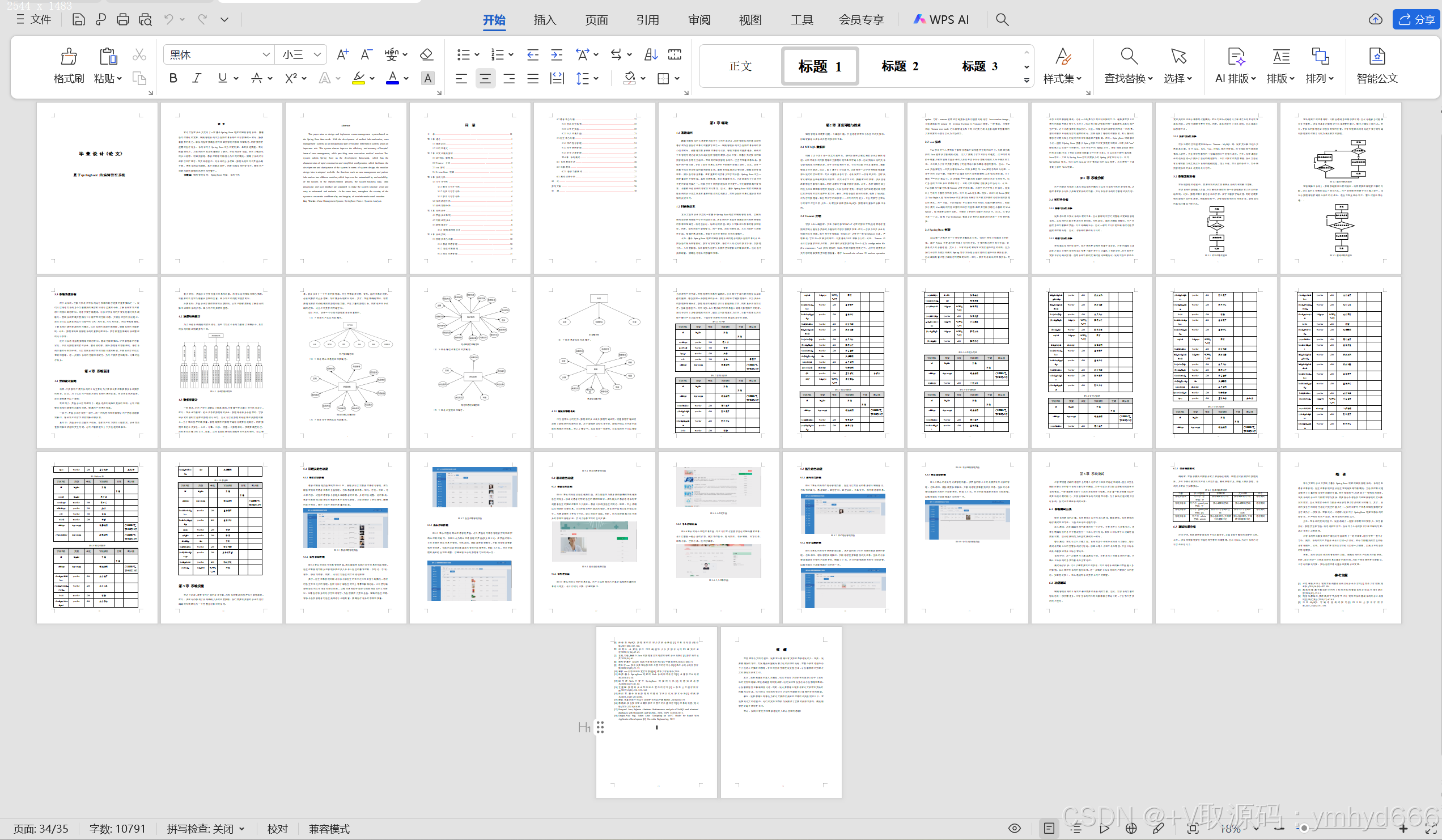Screen dimensions: 1442x840
Task: Switch to the 插入 (Insert) ribbon tab
Action: pyautogui.click(x=544, y=19)
